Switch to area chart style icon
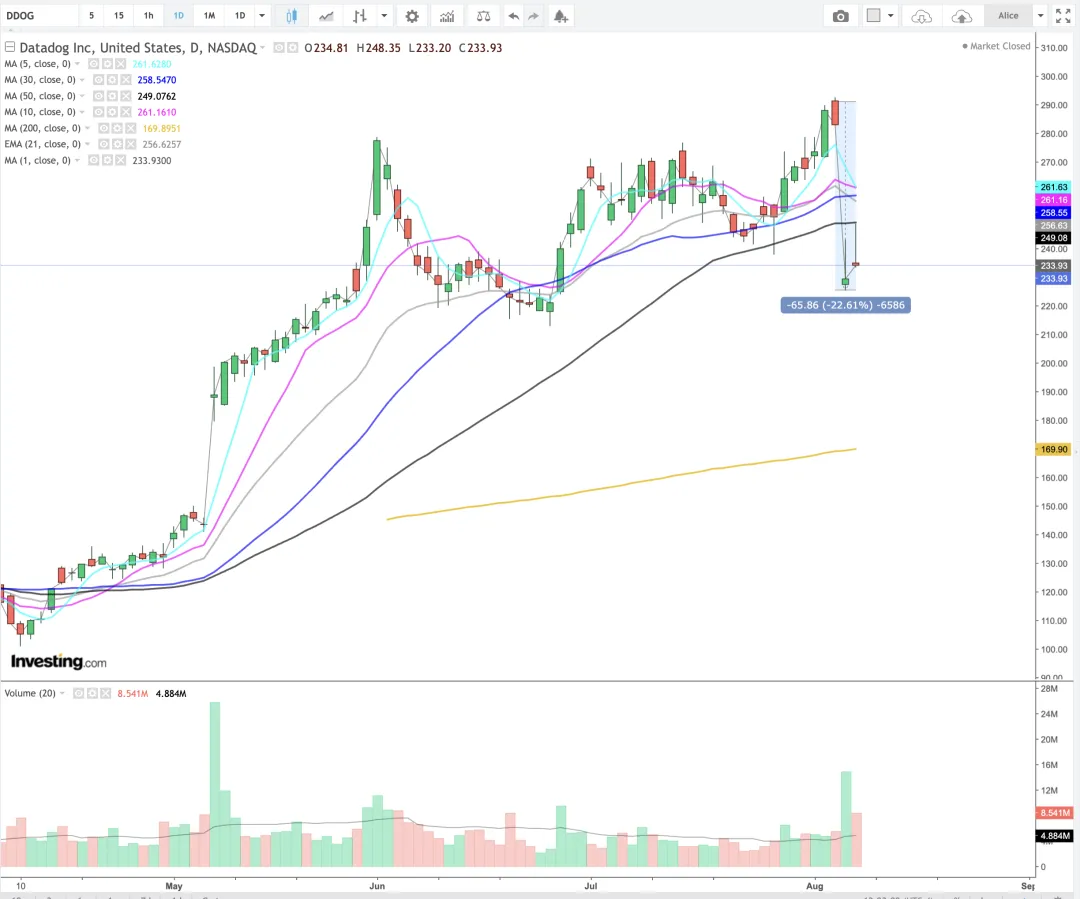The image size is (1080, 899). click(x=326, y=16)
